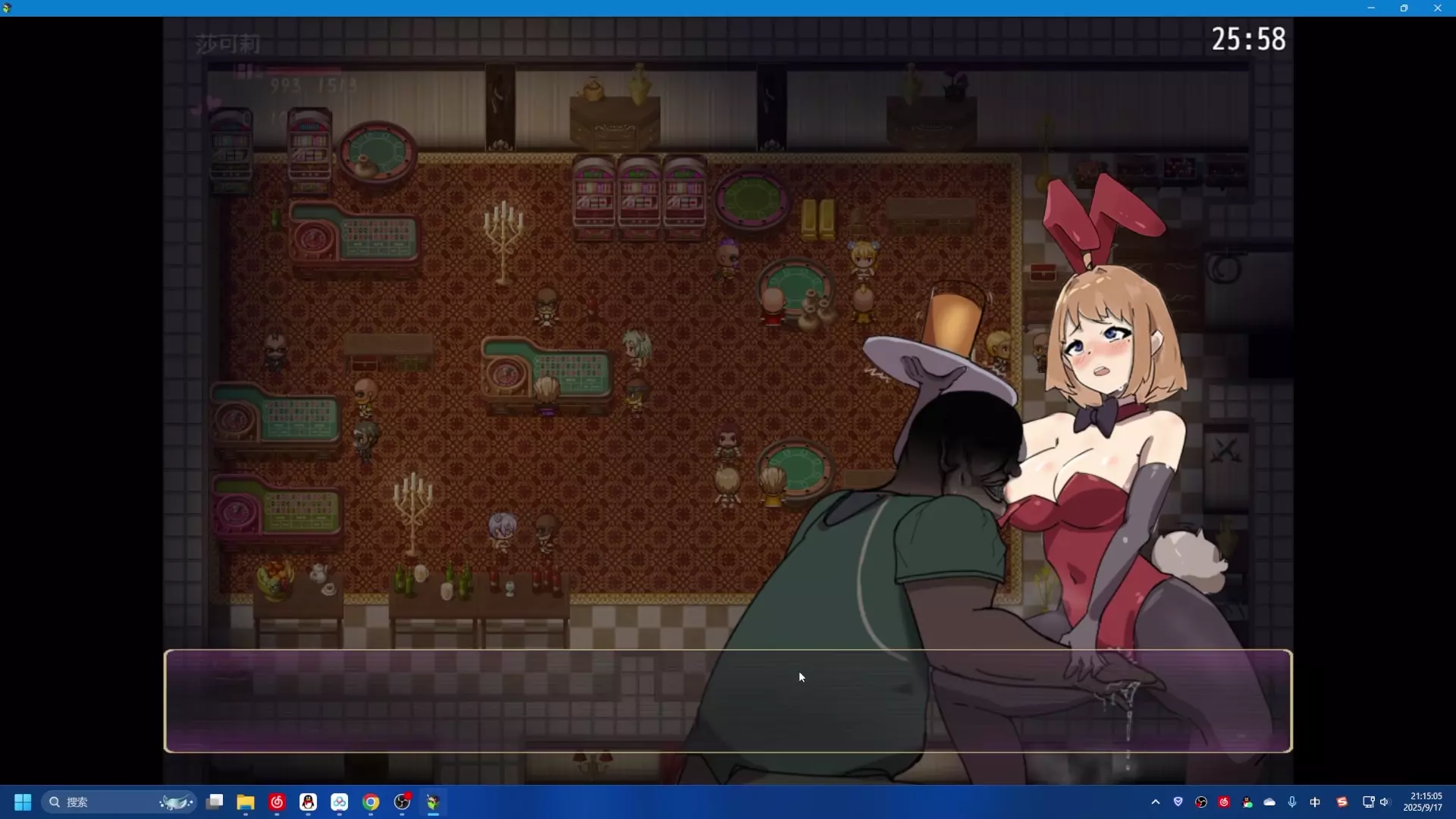Image resolution: width=1456 pixels, height=819 pixels.
Task: Open the shield security tray icon
Action: (x=1178, y=802)
